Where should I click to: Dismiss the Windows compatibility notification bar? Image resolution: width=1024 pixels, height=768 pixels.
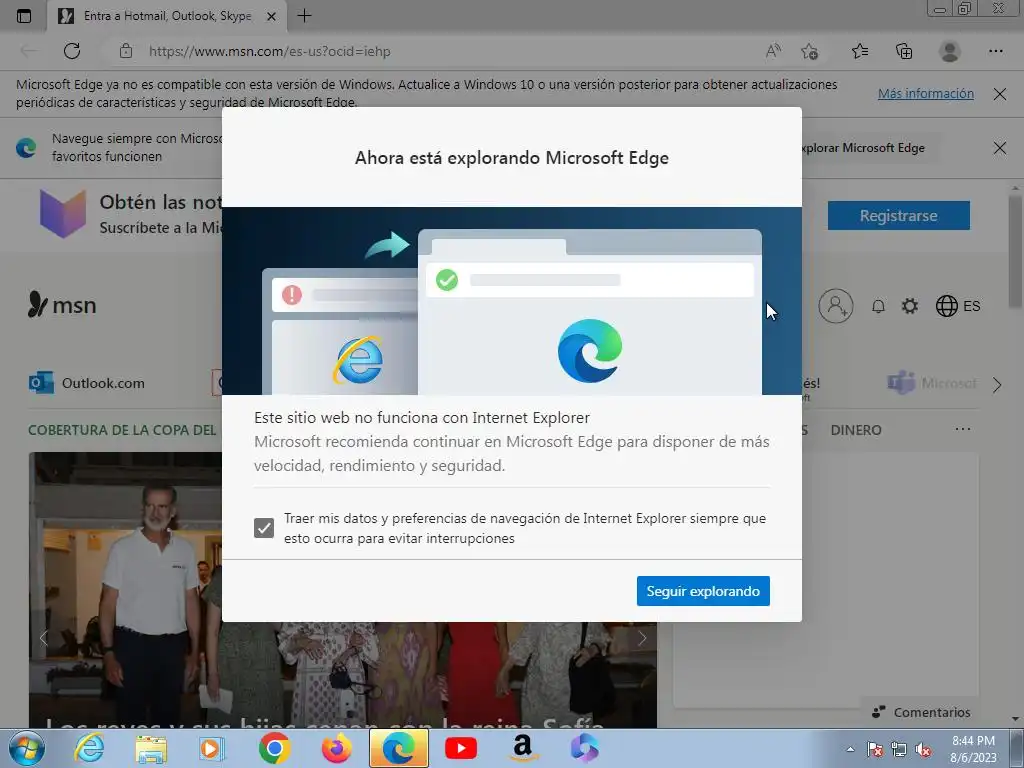pos(999,94)
